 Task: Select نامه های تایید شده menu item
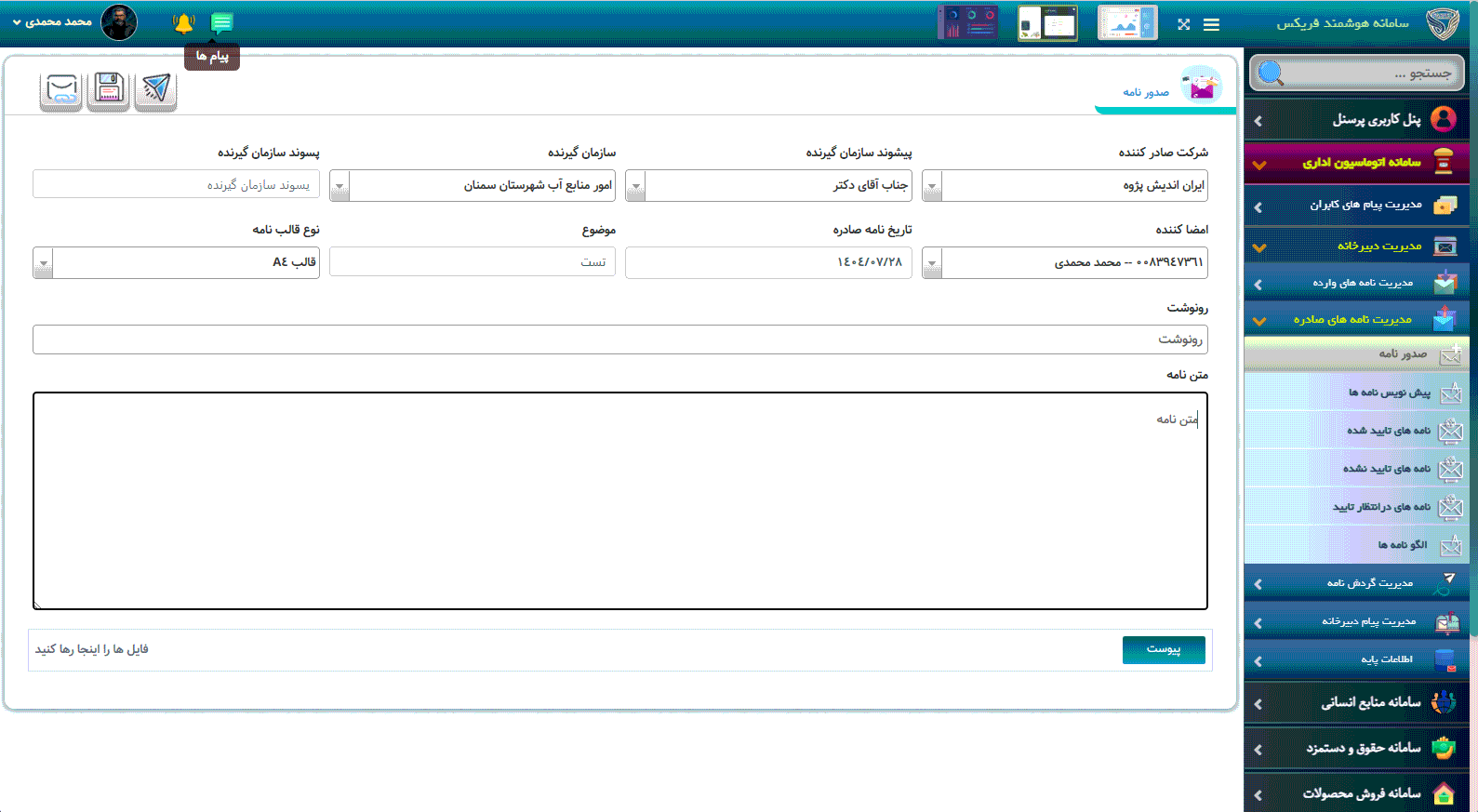(x=1388, y=431)
